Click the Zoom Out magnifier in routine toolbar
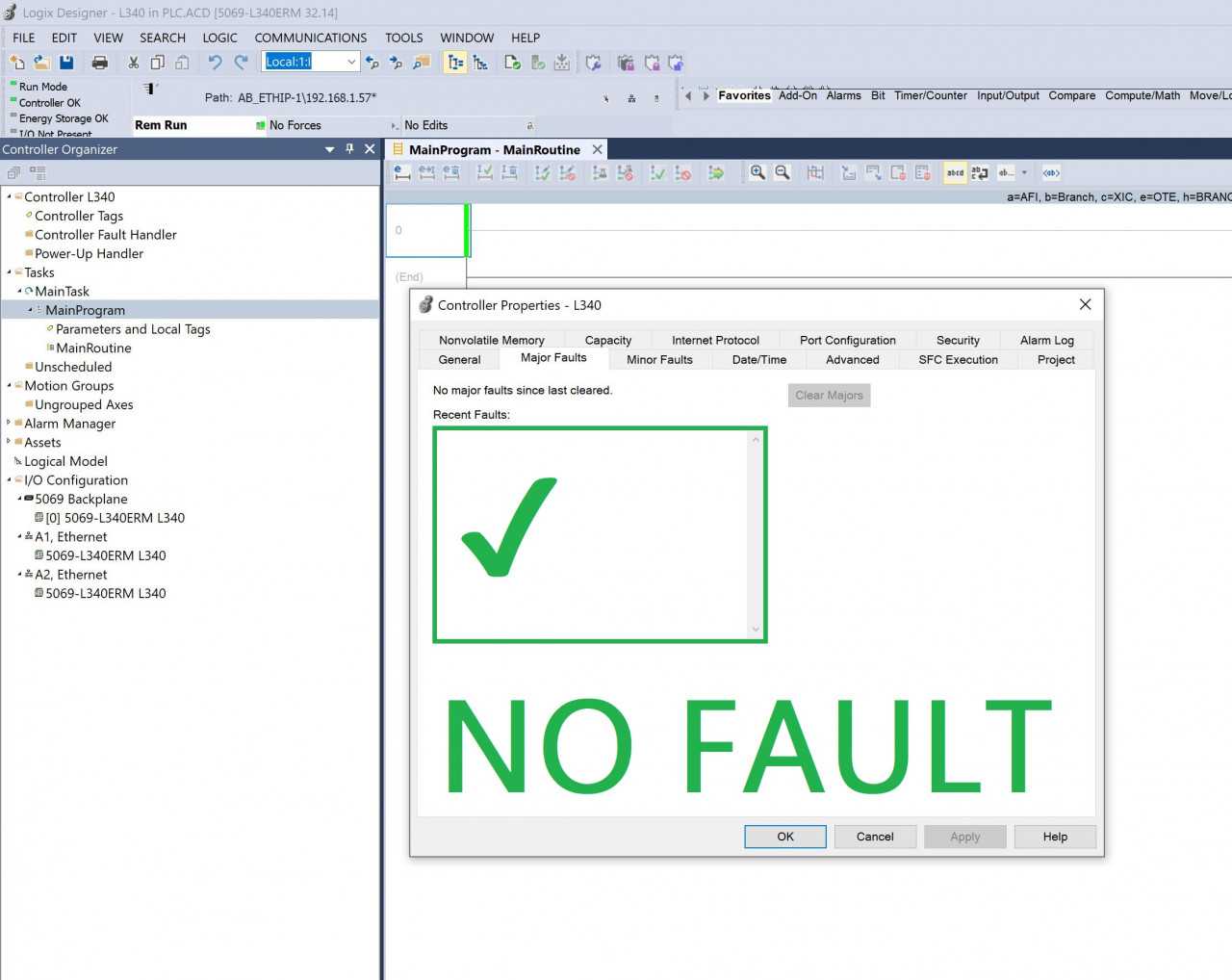 pos(783,172)
